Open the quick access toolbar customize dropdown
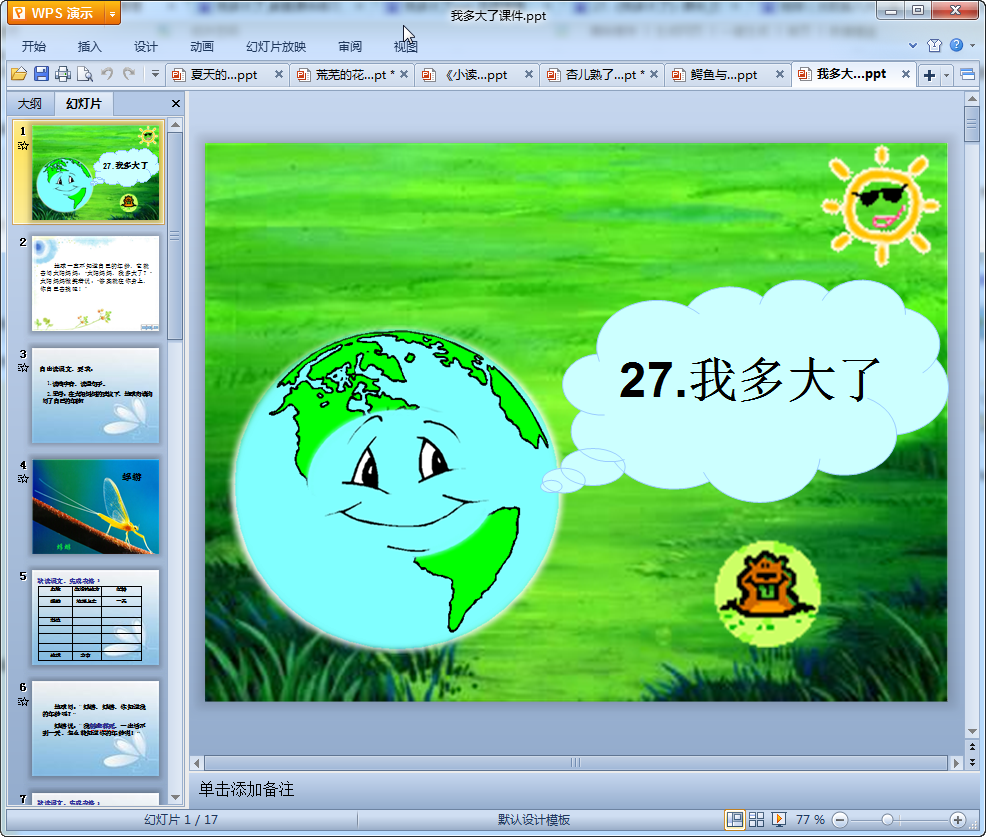986x837 pixels. 155,74
